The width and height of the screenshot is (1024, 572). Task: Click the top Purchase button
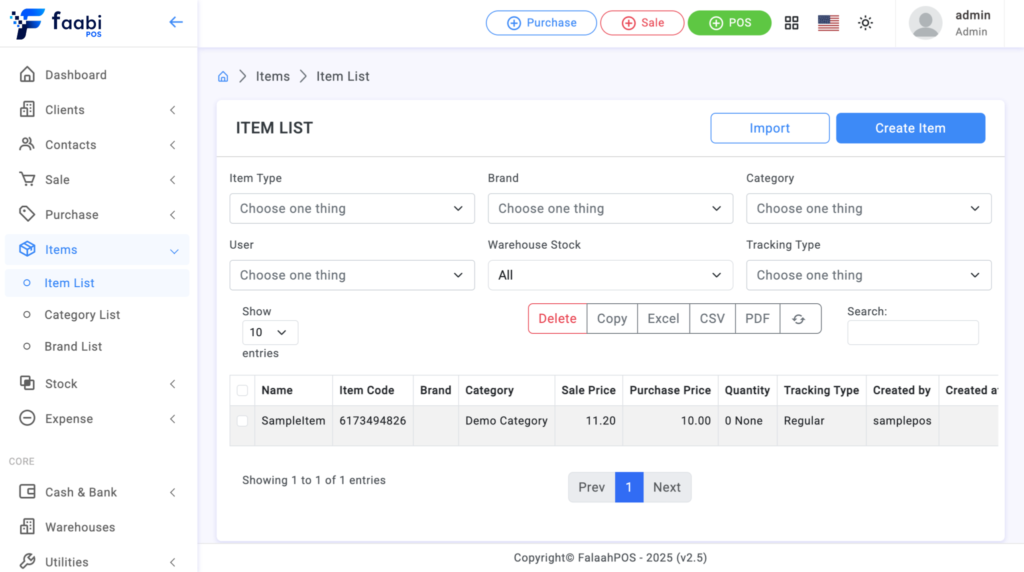point(541,23)
